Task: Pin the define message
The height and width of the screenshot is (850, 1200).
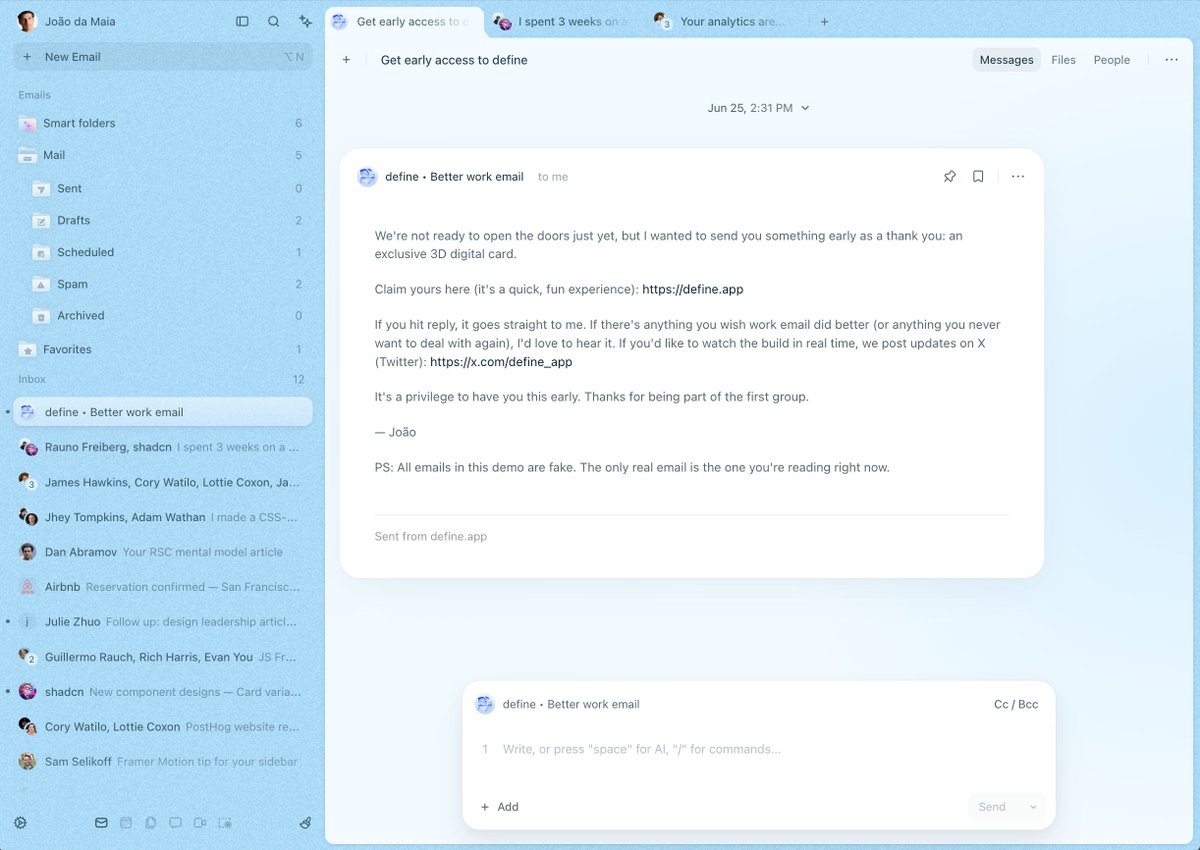Action: click(950, 176)
